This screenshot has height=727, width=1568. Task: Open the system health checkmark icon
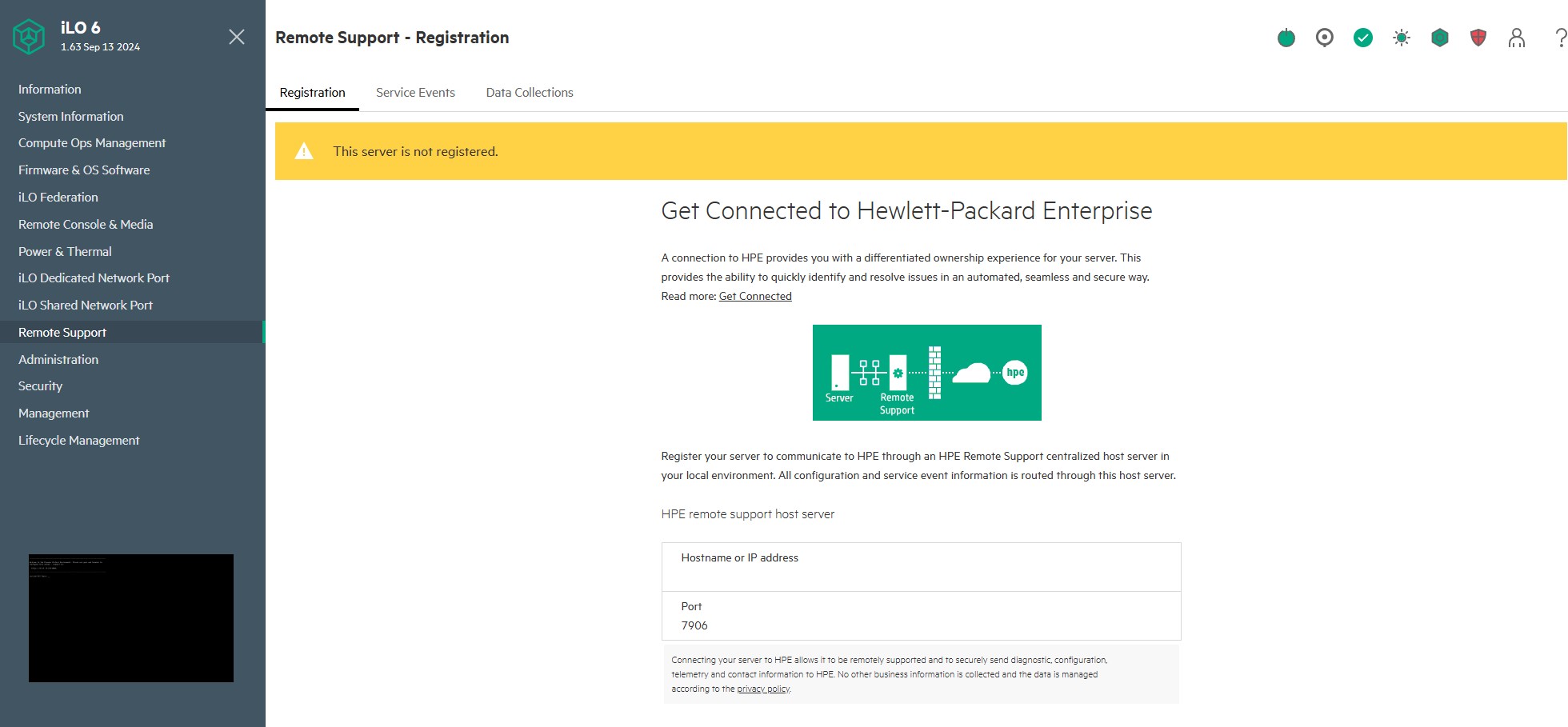click(x=1363, y=38)
